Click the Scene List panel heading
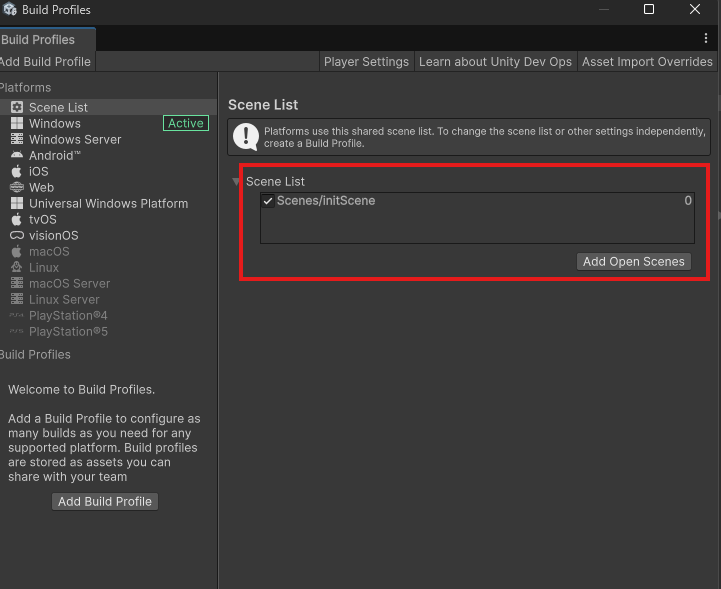721x589 pixels. point(263,105)
